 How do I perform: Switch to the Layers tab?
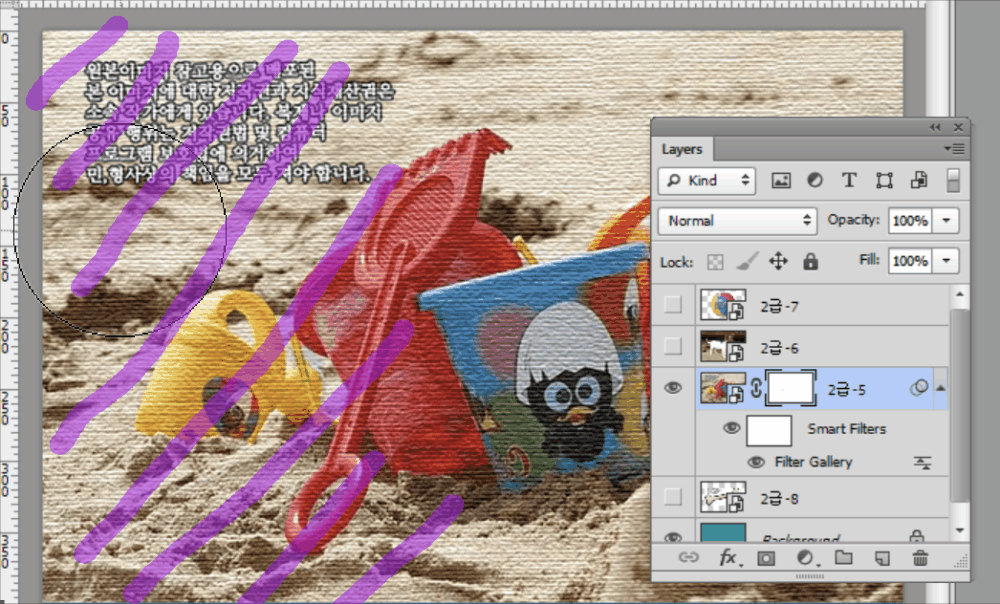coord(682,149)
